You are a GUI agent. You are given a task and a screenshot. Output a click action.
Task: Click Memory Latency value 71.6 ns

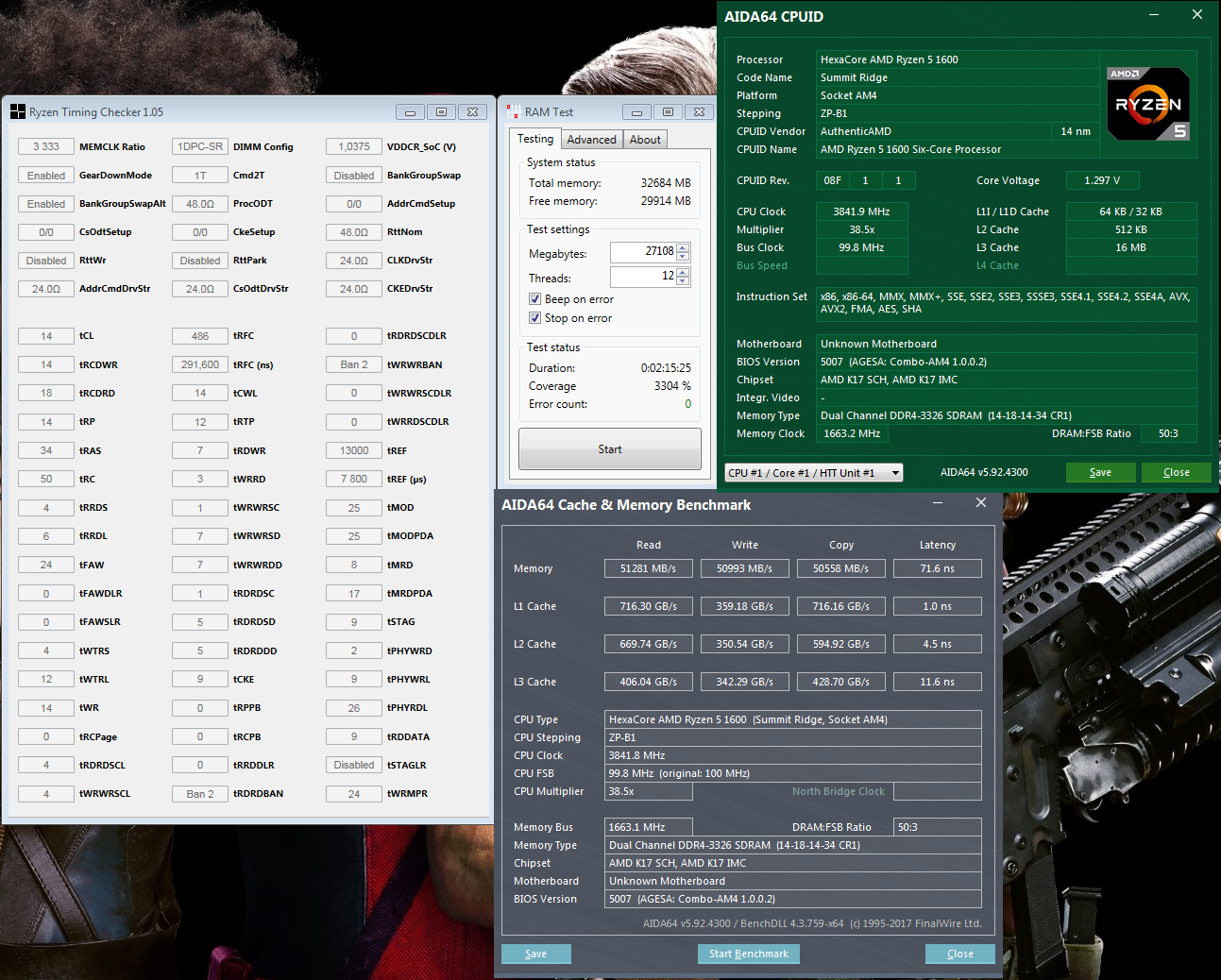pos(937,568)
